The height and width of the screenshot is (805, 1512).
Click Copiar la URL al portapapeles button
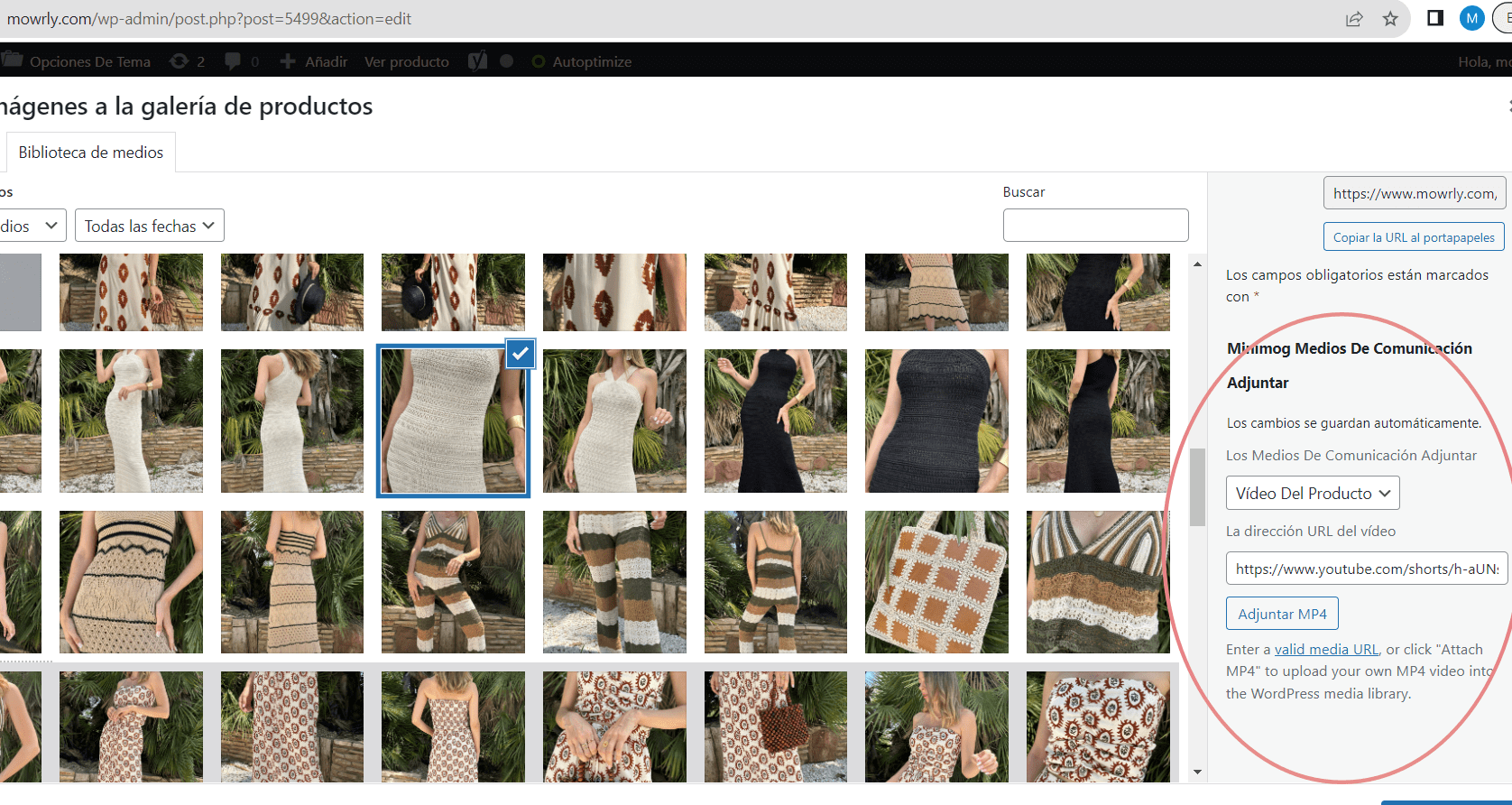1414,237
